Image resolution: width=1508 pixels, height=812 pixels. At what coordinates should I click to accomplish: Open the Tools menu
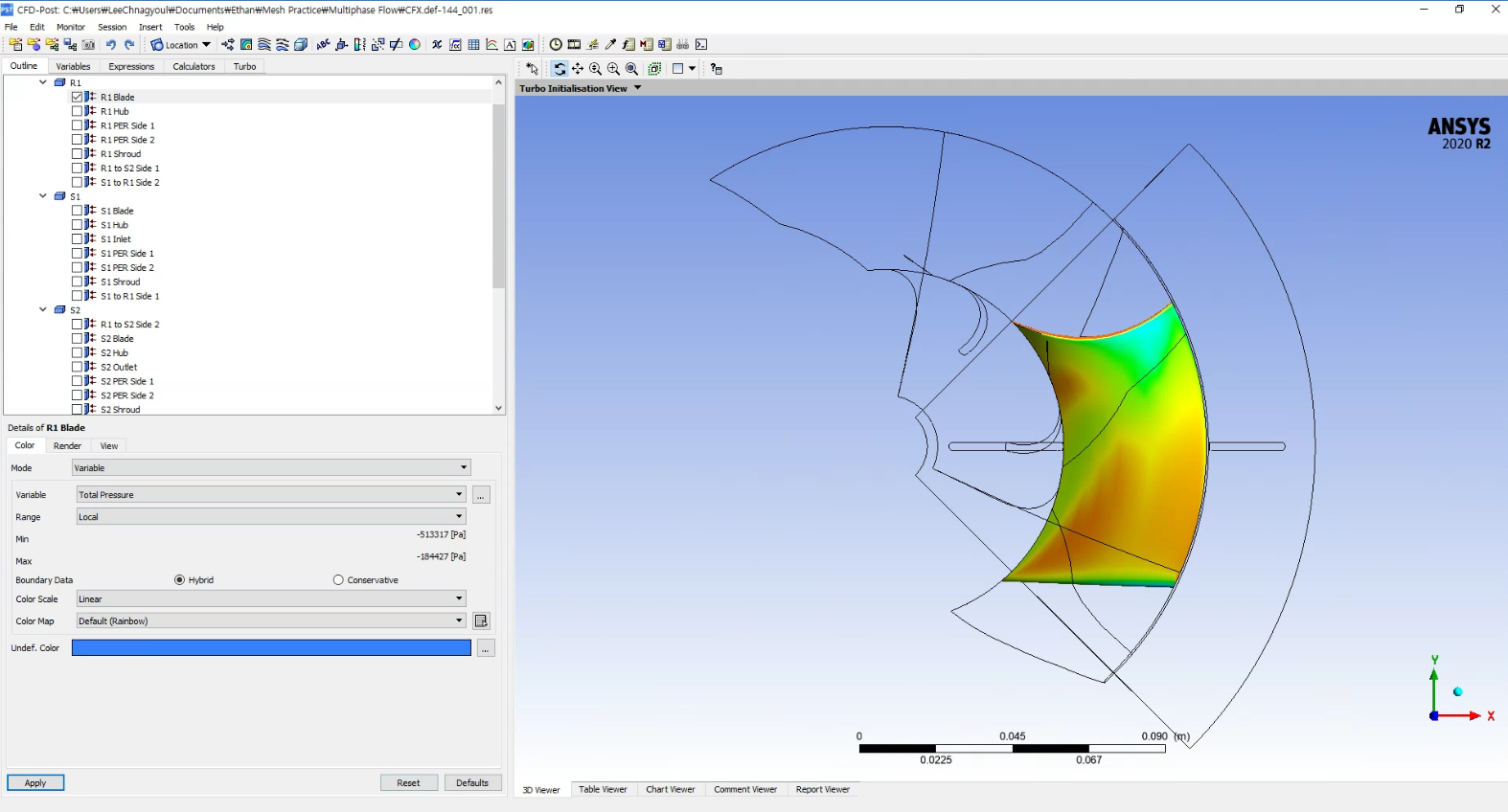pos(185,27)
